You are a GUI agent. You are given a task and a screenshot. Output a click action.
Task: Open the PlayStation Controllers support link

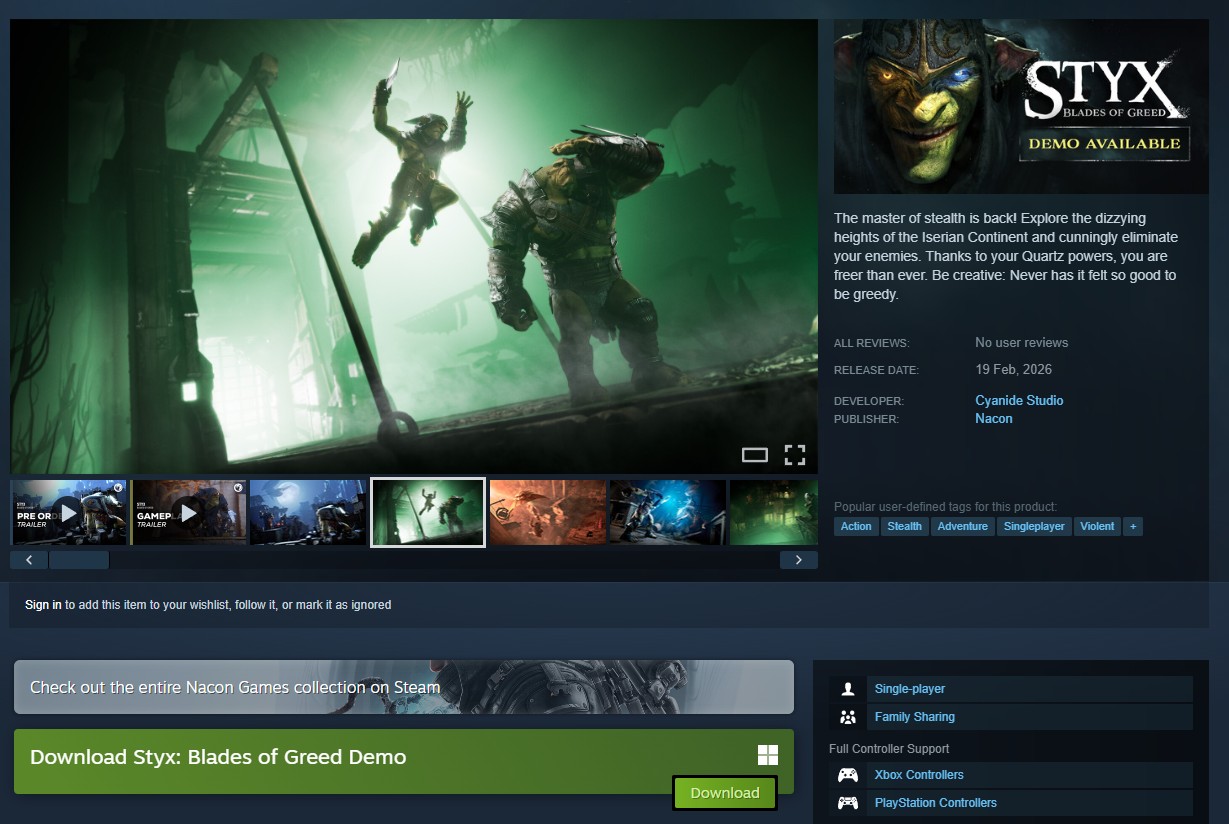[936, 803]
